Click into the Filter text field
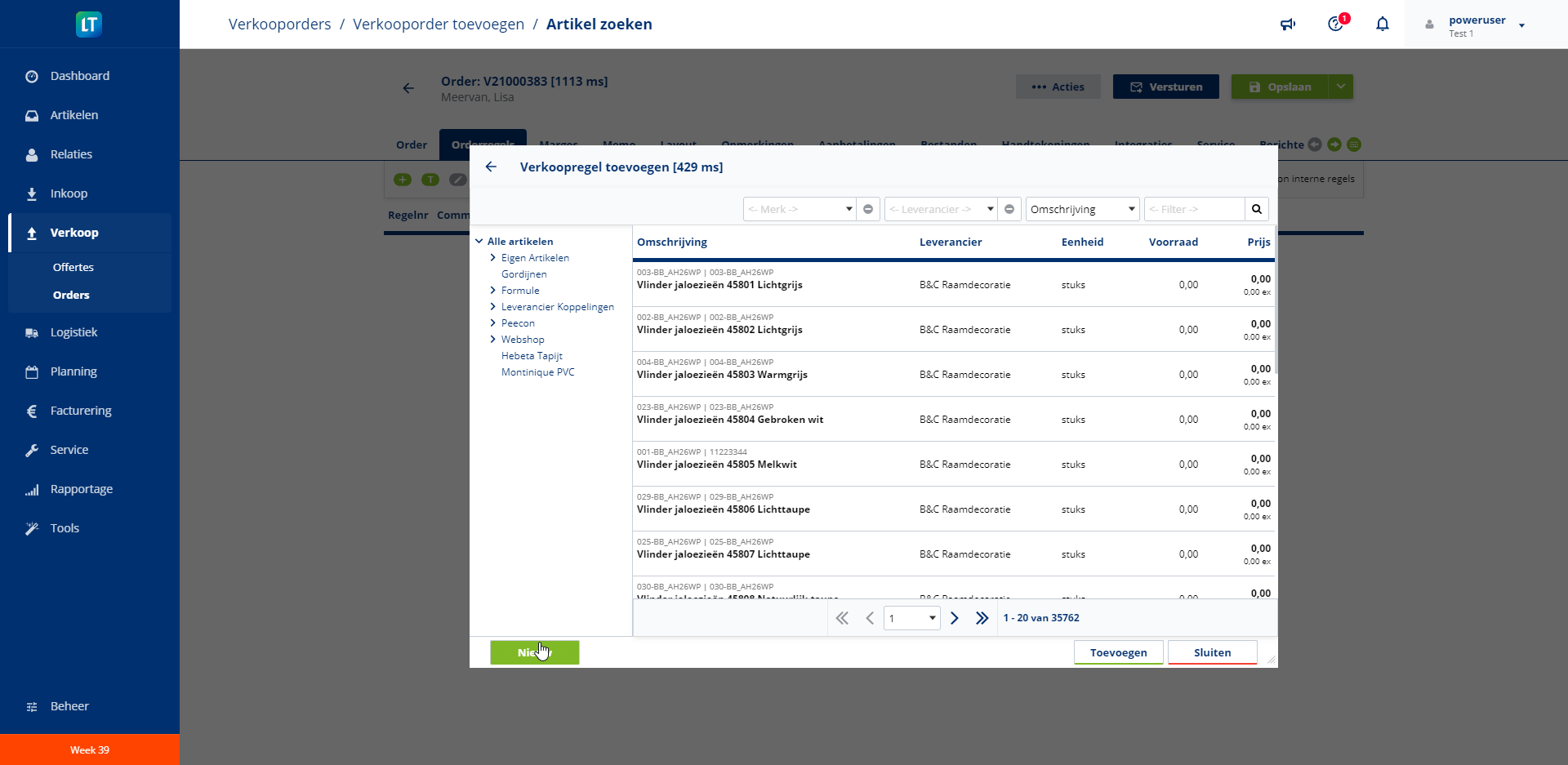This screenshot has height=765, width=1568. tap(1194, 210)
